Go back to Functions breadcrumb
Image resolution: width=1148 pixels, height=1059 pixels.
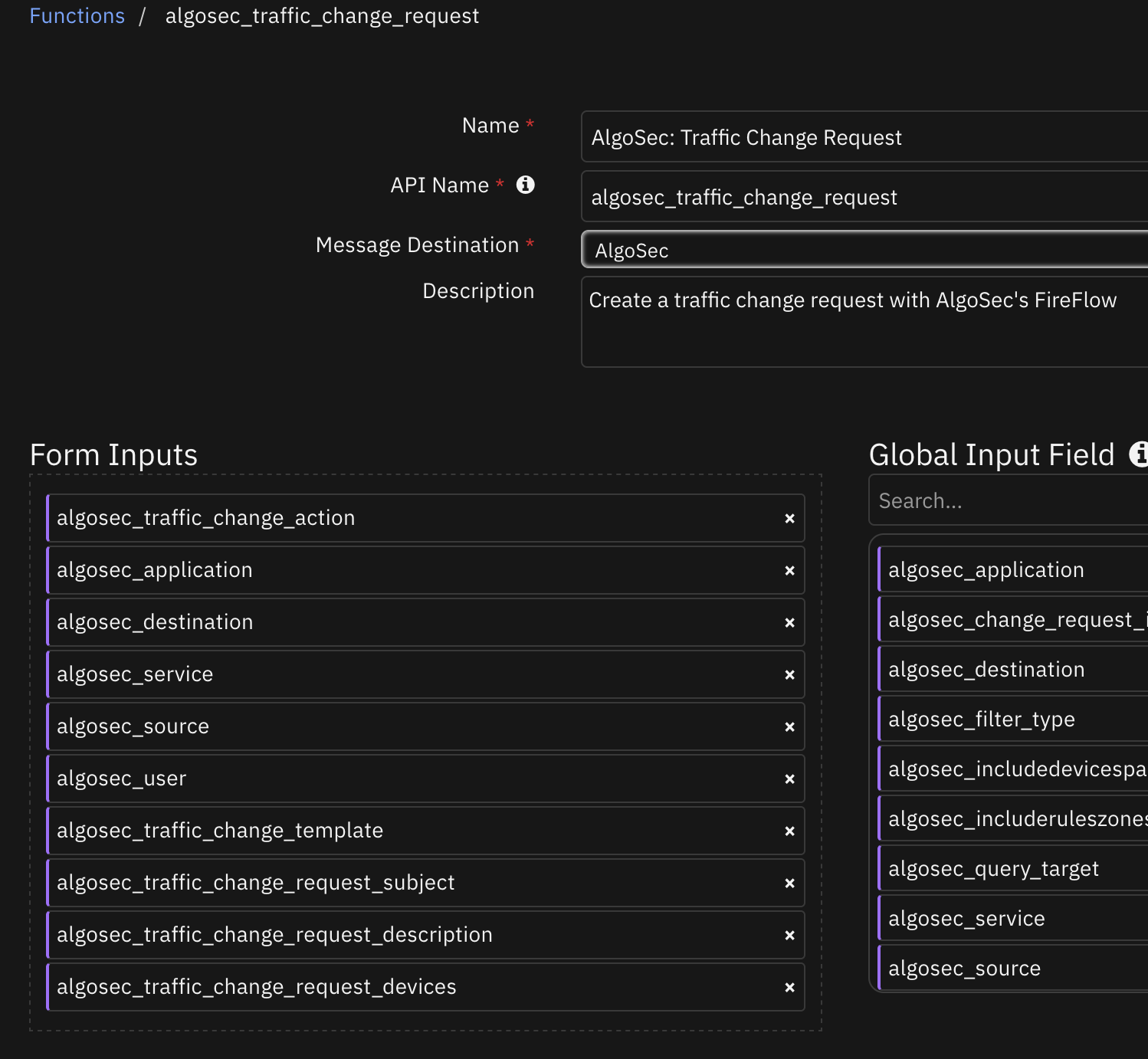point(77,16)
